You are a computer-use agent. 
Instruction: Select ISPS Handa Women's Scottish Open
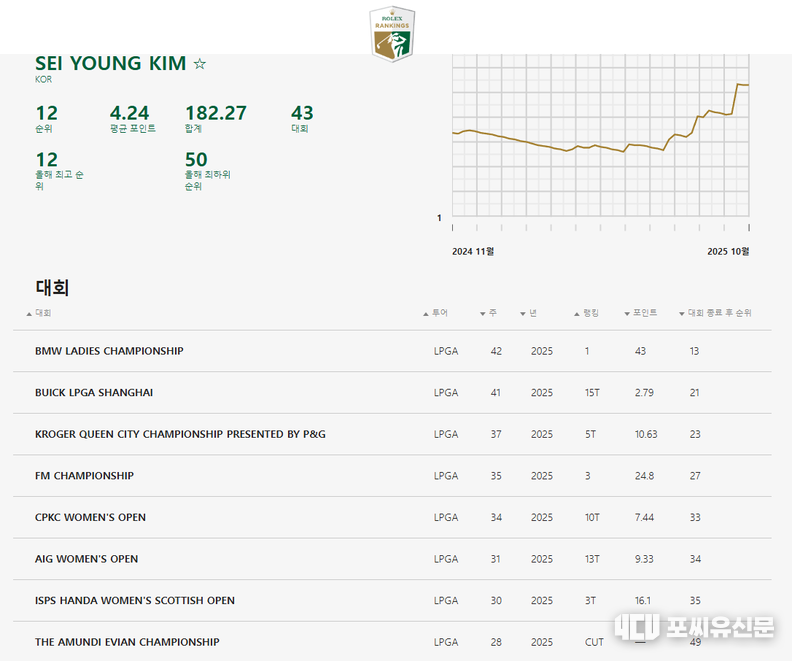(135, 601)
